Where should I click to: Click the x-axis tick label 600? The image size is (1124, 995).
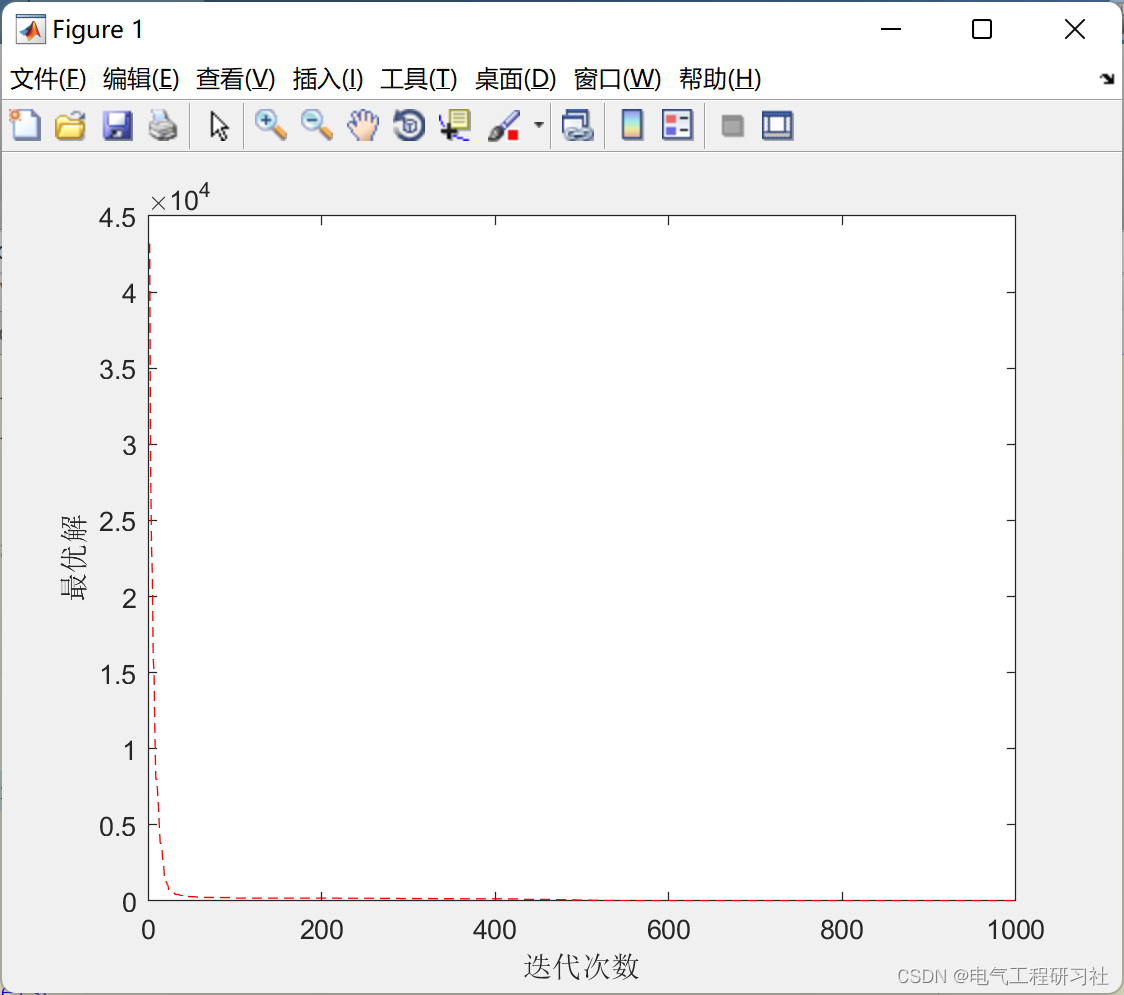click(668, 930)
